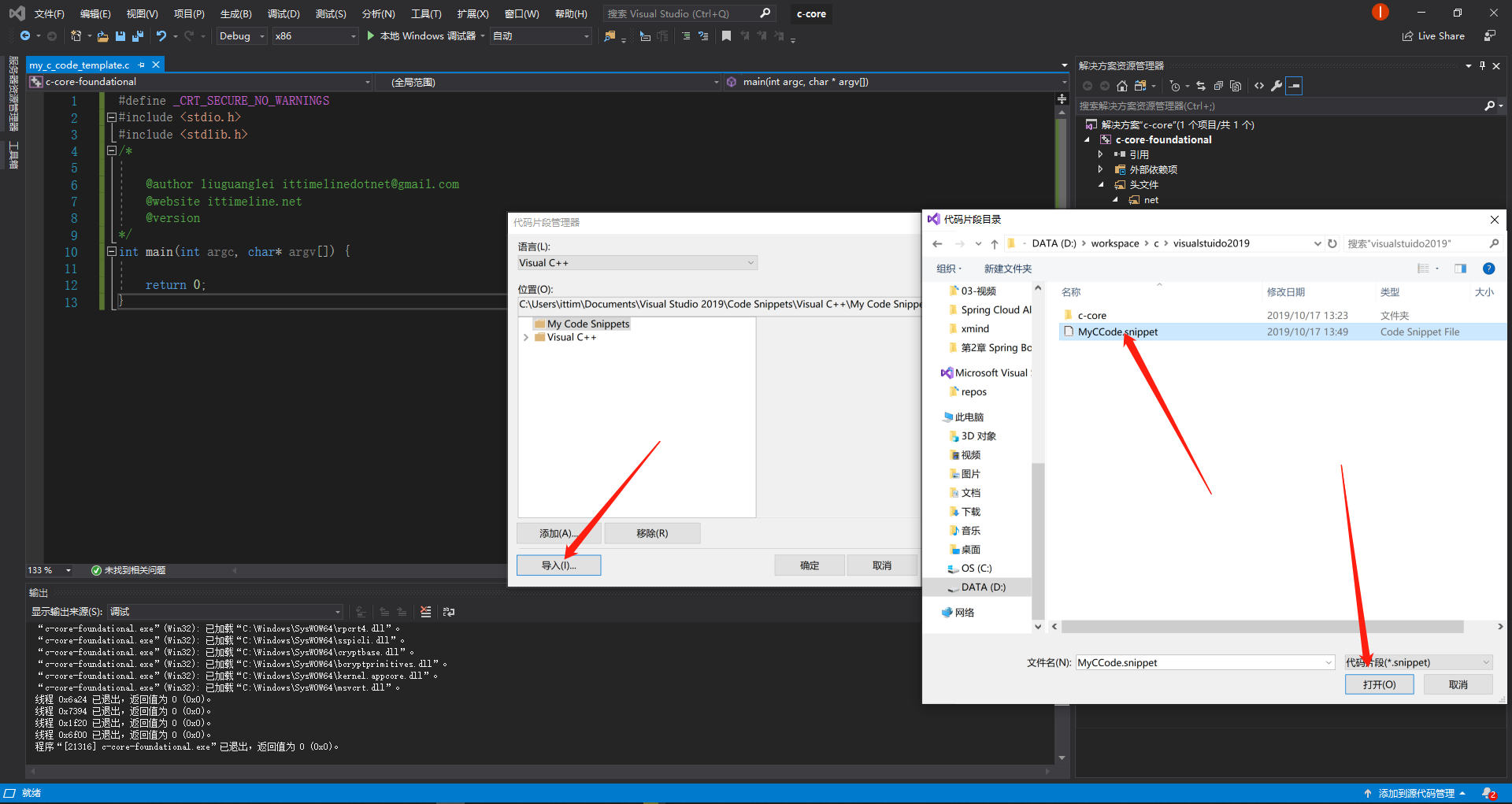Click the Refresh icon in the file dialog
Screen dimensions: 1512x804
[x=1332, y=244]
